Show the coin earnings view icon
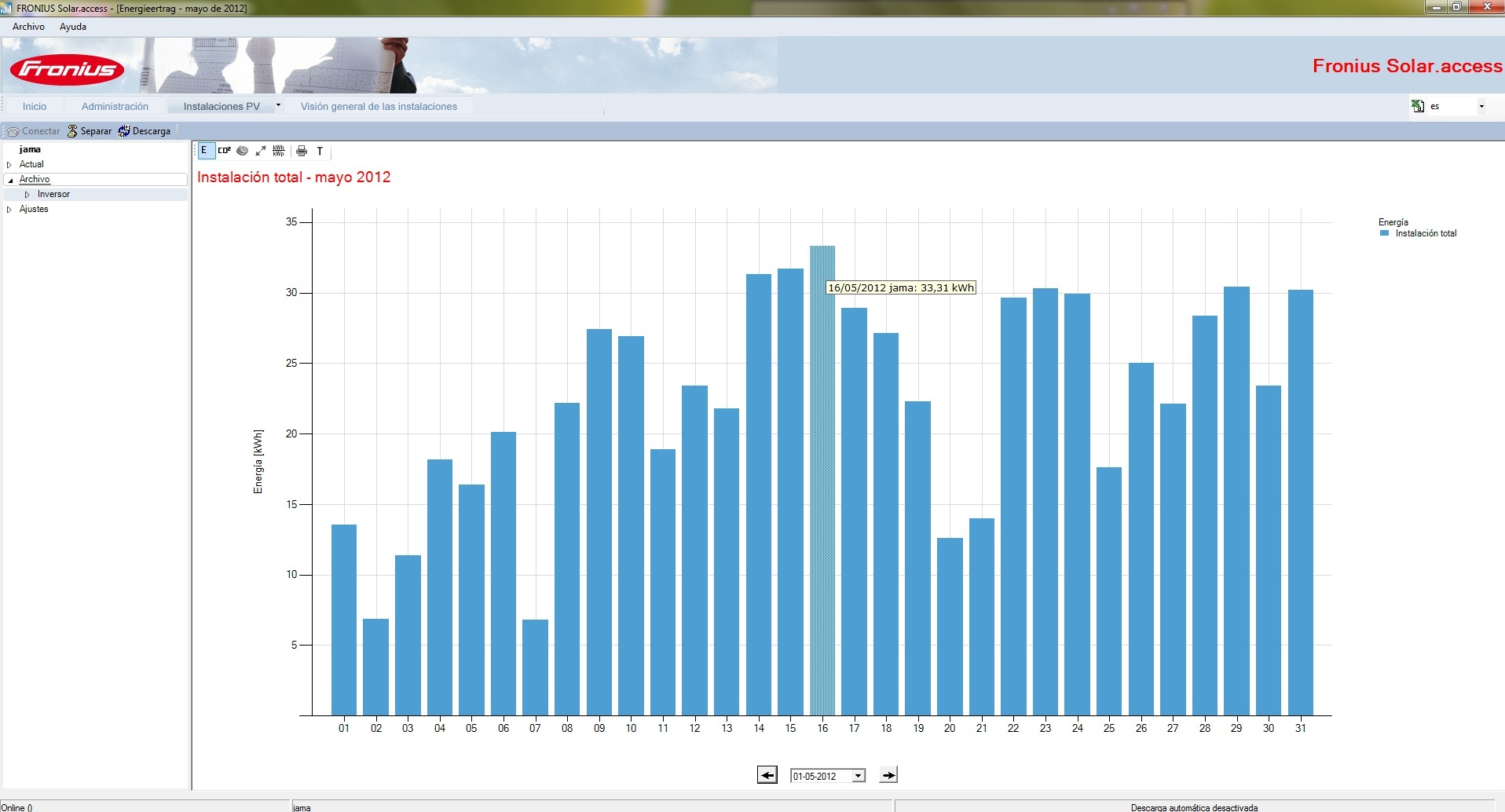Viewport: 1505px width, 812px height. click(243, 151)
